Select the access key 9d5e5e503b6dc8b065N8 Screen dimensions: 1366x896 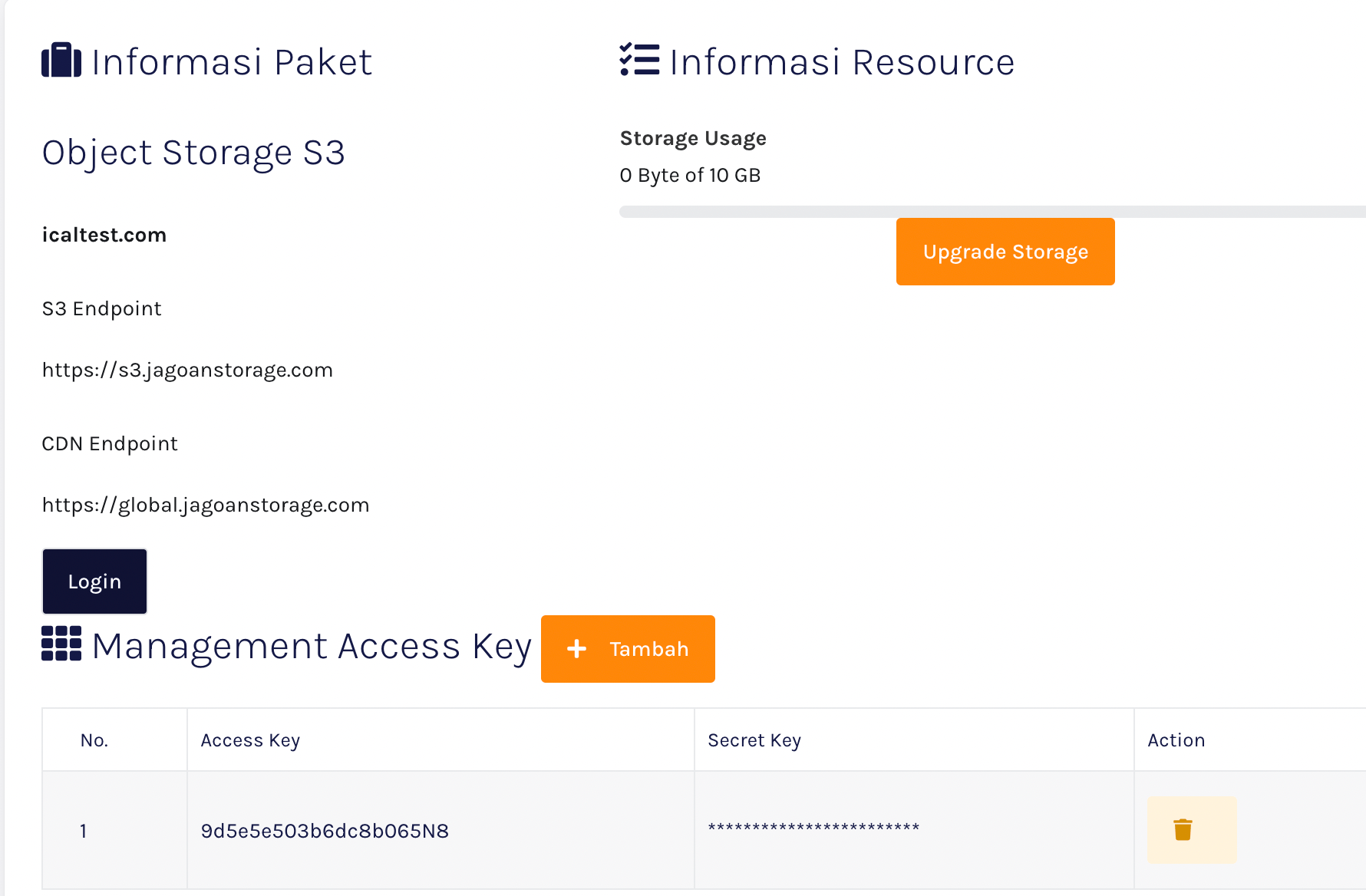(325, 830)
